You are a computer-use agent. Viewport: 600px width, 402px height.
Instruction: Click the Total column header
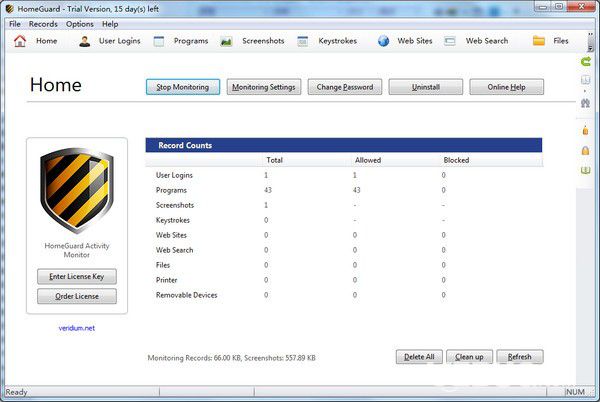274,160
